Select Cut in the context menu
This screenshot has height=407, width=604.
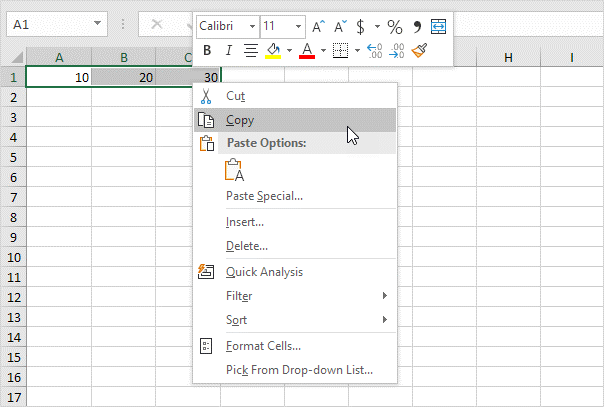coord(236,96)
